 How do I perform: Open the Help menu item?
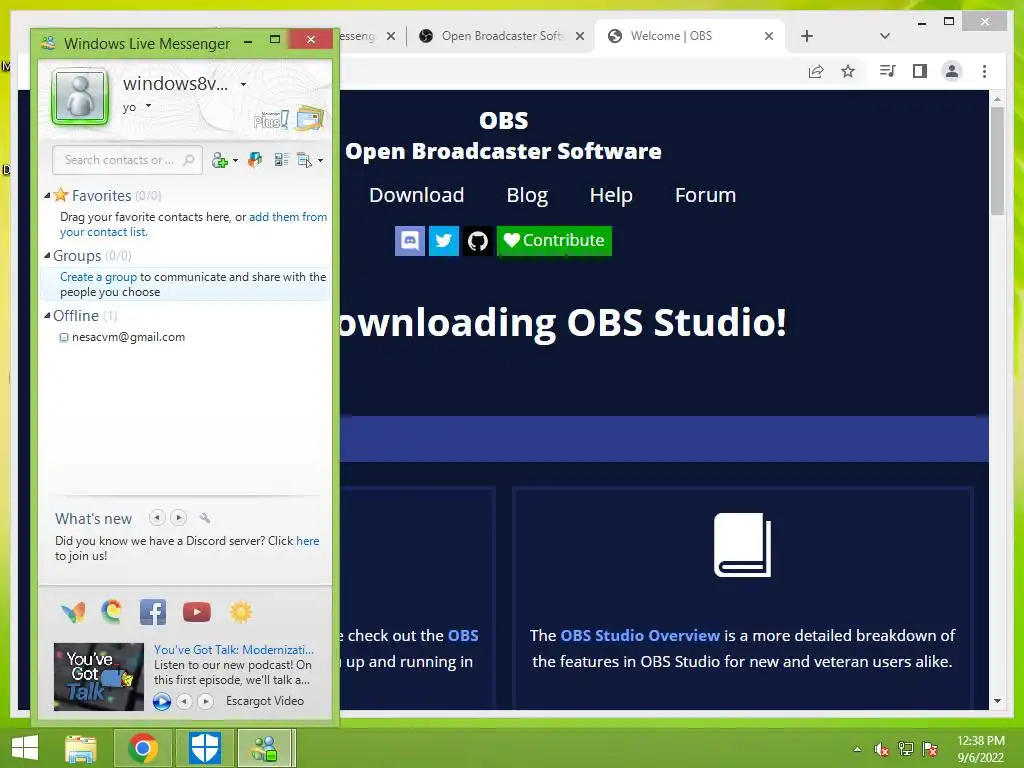tap(611, 195)
